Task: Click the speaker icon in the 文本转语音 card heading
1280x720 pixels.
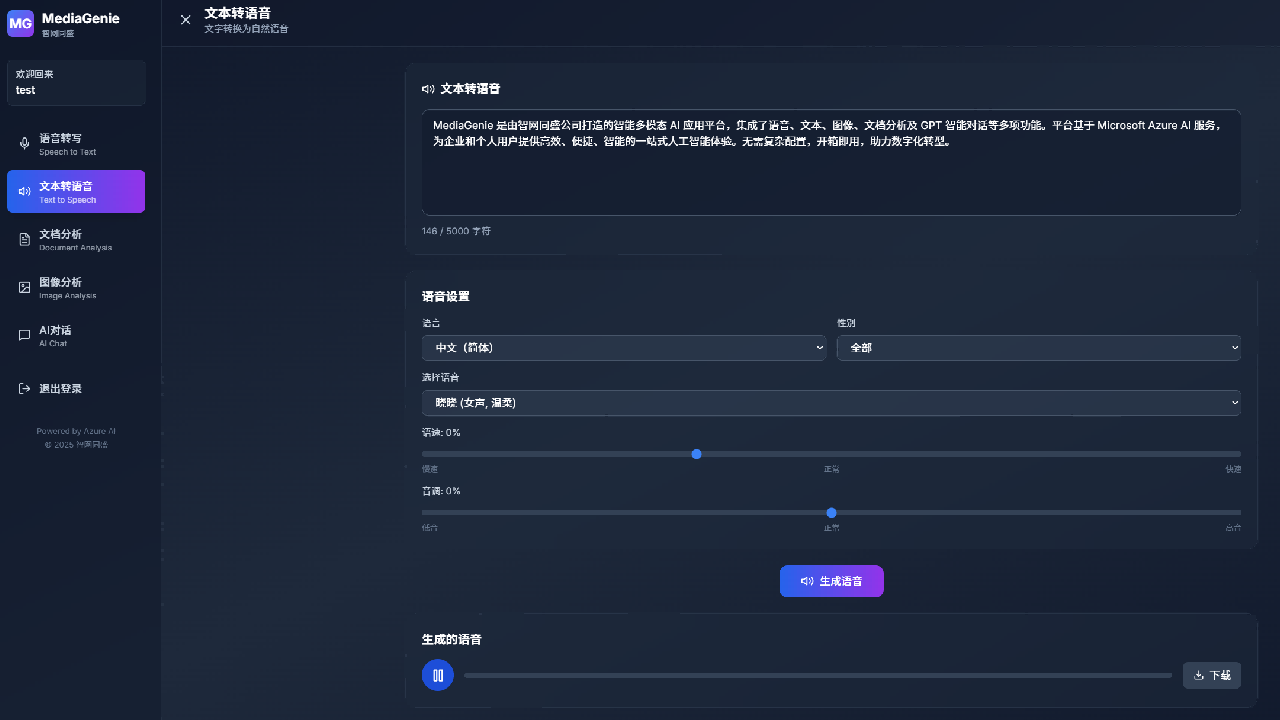Action: pyautogui.click(x=428, y=89)
